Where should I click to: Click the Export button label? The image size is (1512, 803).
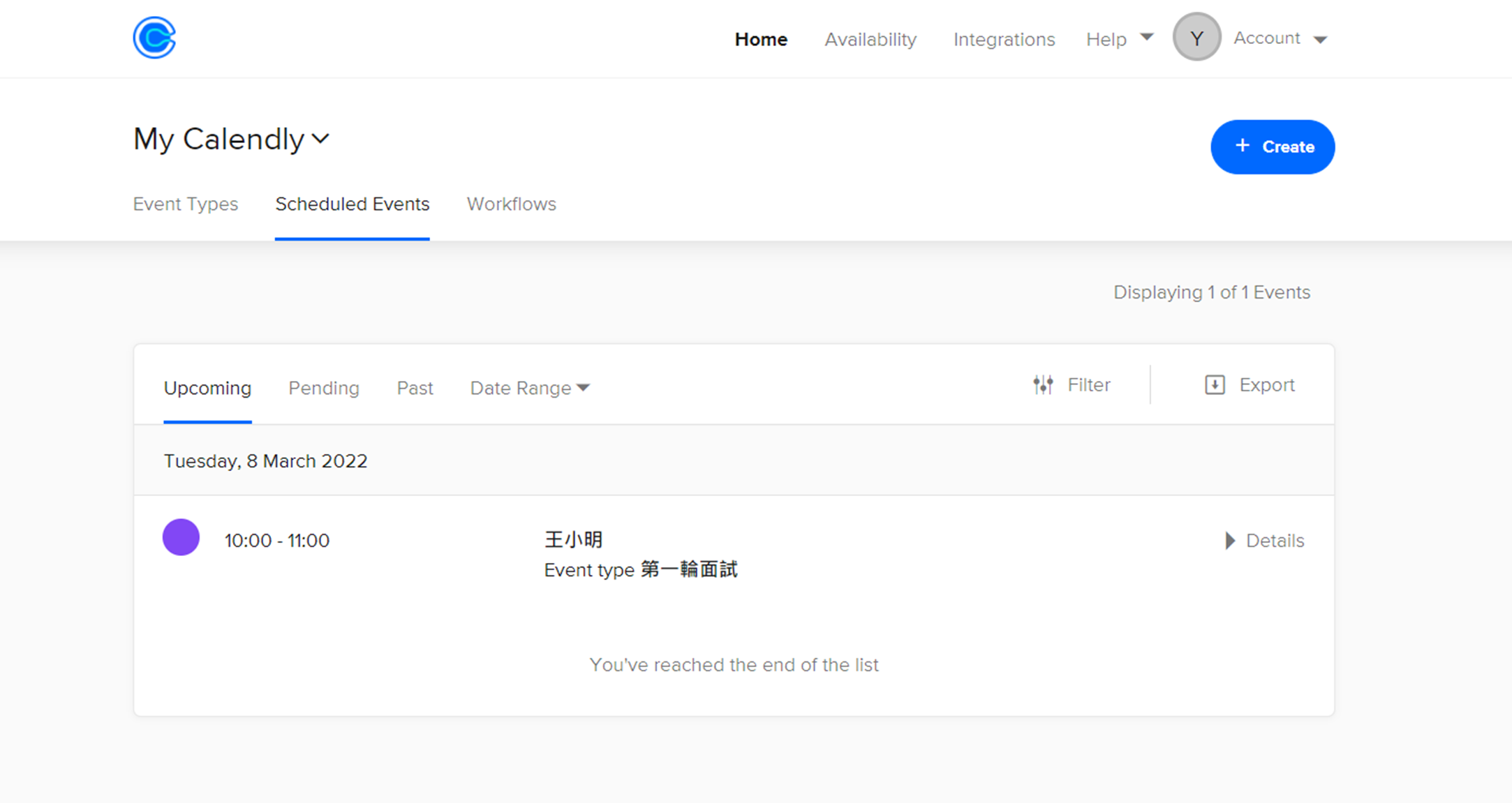point(1267,385)
